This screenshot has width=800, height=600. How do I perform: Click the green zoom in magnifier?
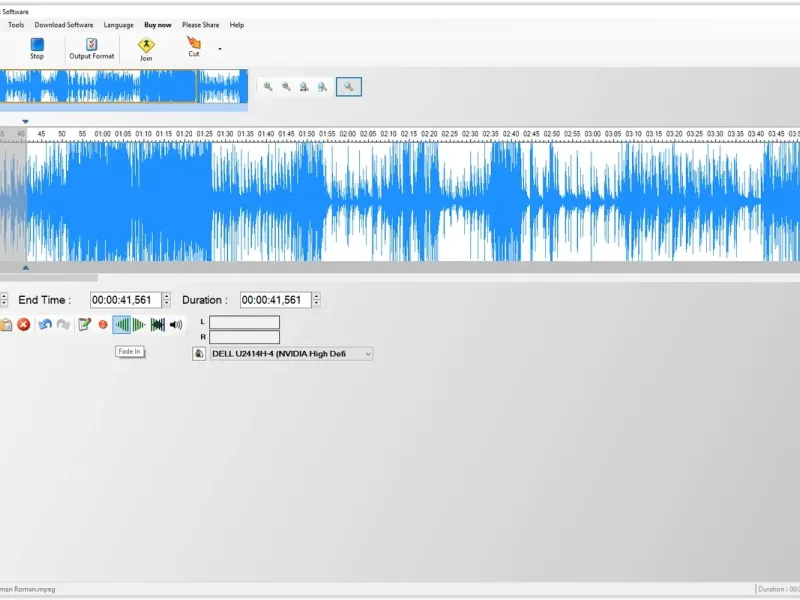pyautogui.click(x=268, y=87)
